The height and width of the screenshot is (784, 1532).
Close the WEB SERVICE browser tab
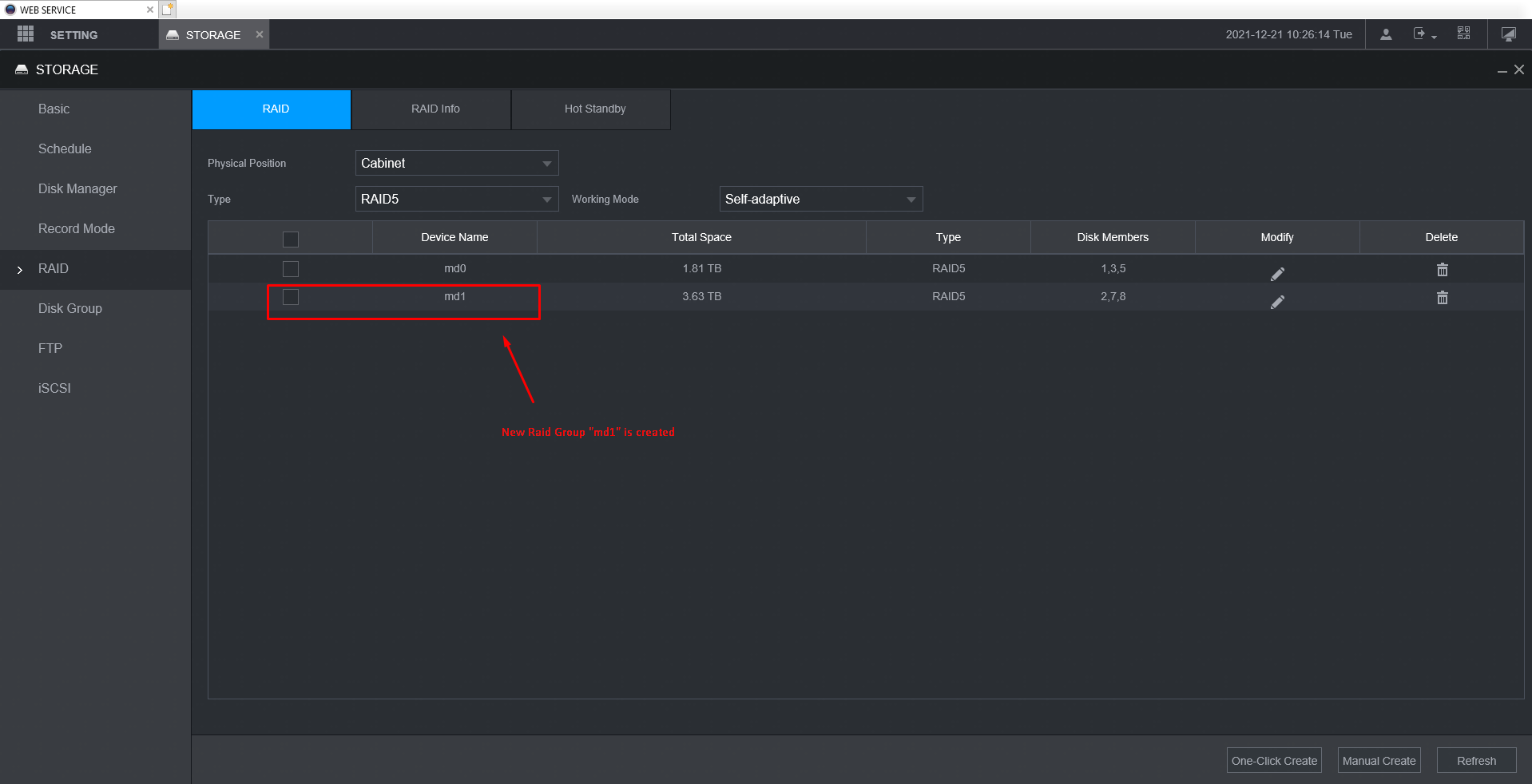click(x=149, y=10)
